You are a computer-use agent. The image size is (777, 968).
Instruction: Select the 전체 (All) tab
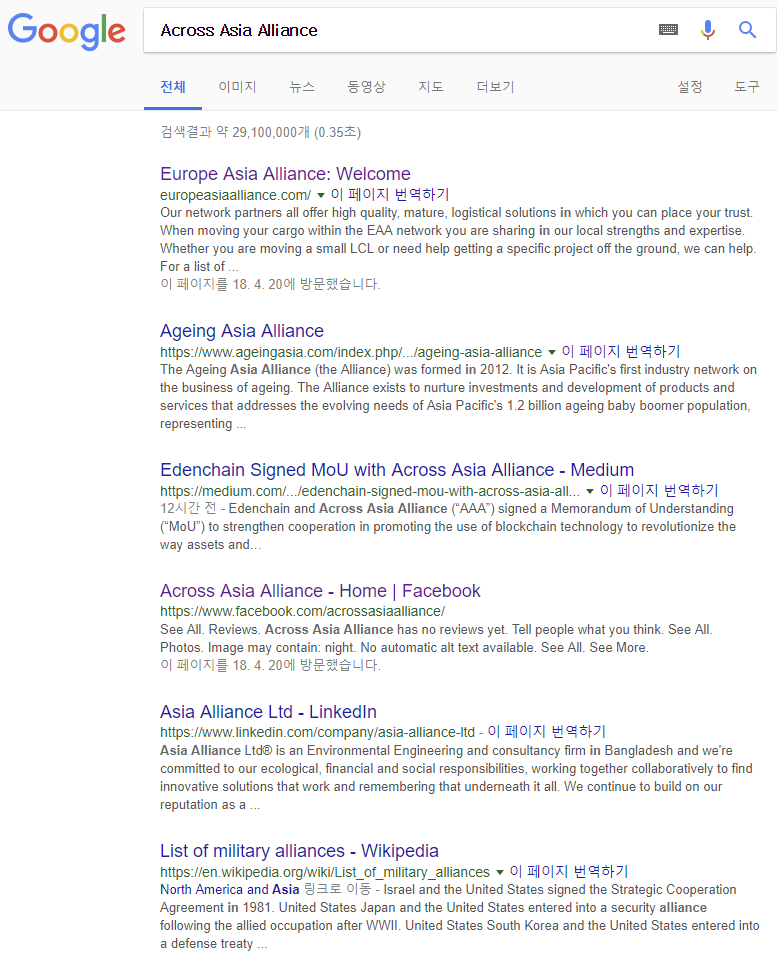click(x=173, y=87)
